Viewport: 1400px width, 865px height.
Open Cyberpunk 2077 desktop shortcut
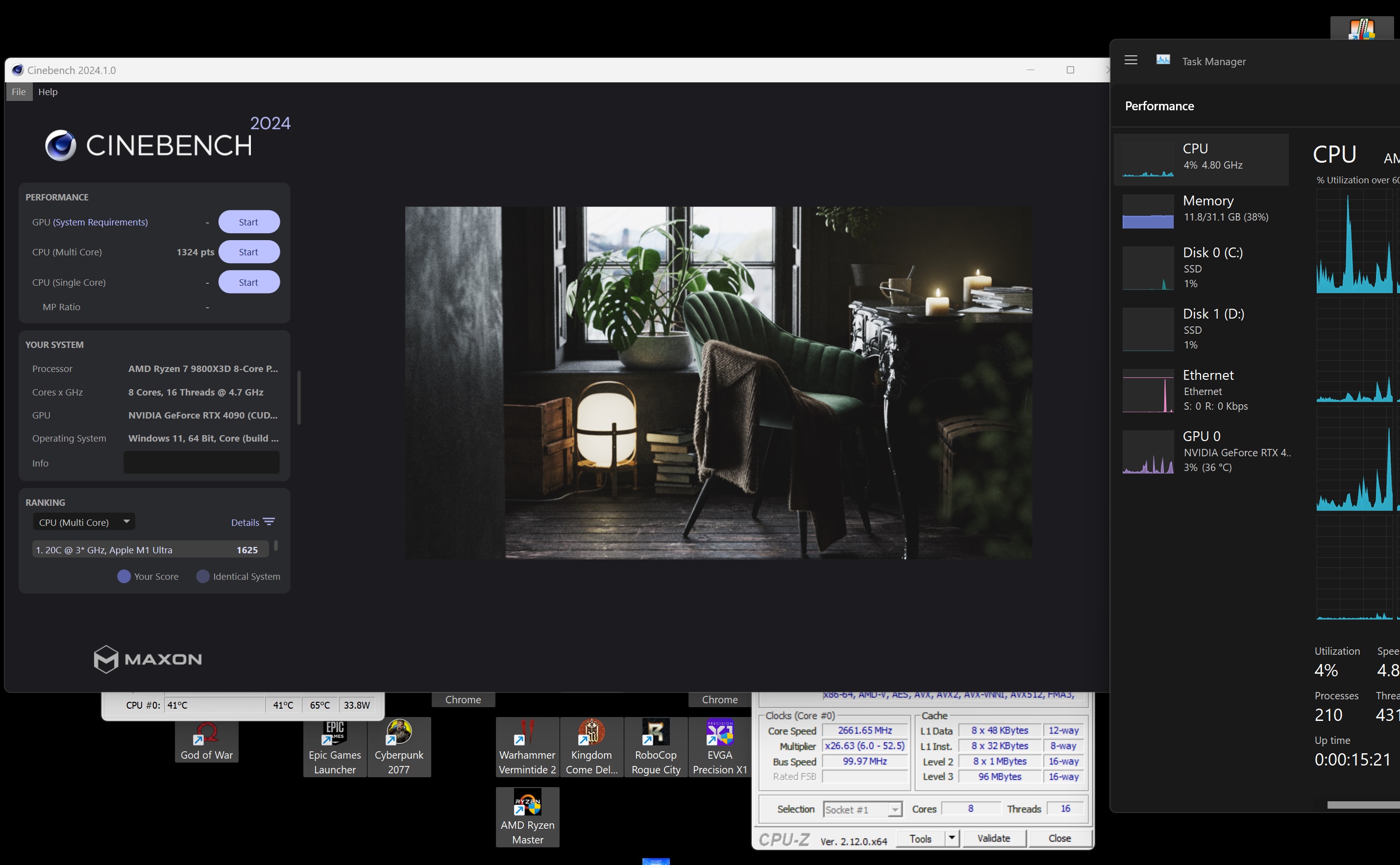(x=398, y=748)
